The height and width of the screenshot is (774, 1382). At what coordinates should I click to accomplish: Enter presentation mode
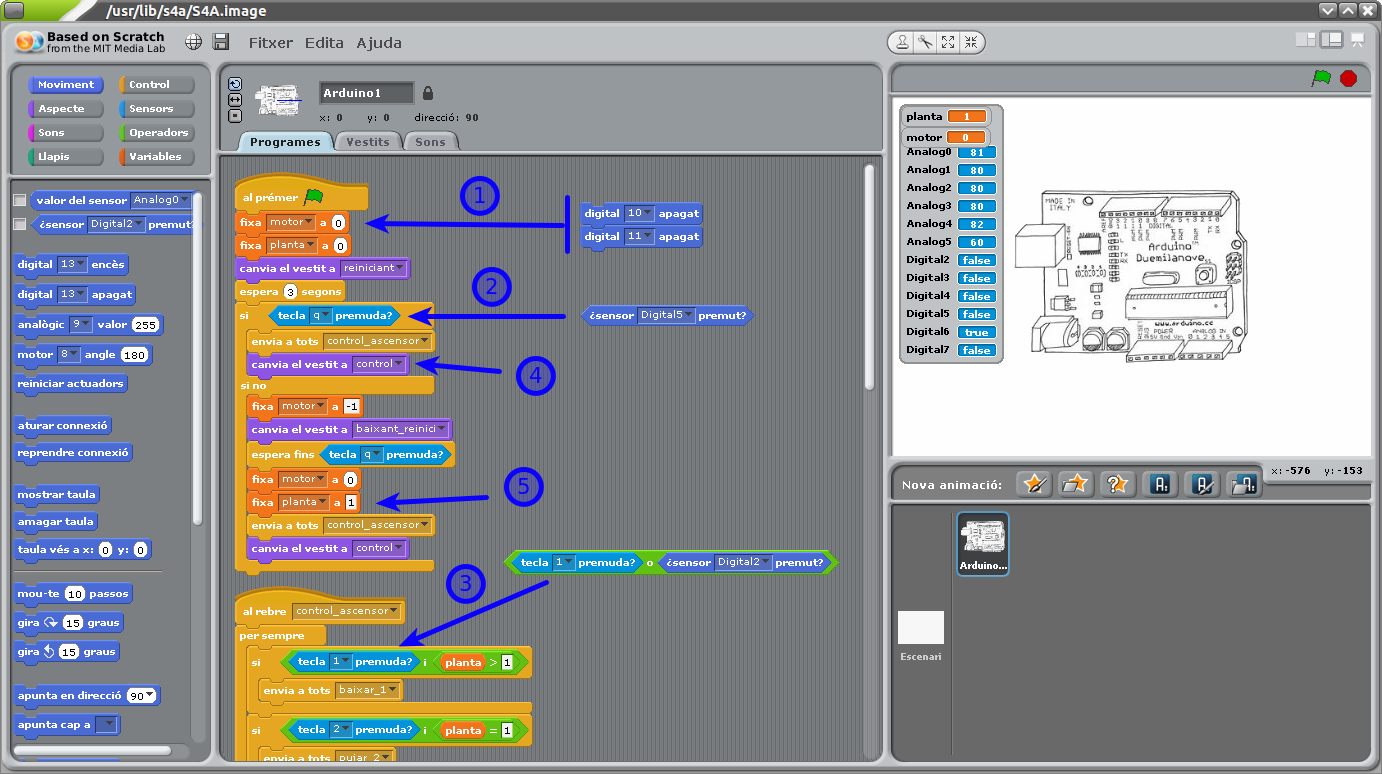[x=1357, y=40]
